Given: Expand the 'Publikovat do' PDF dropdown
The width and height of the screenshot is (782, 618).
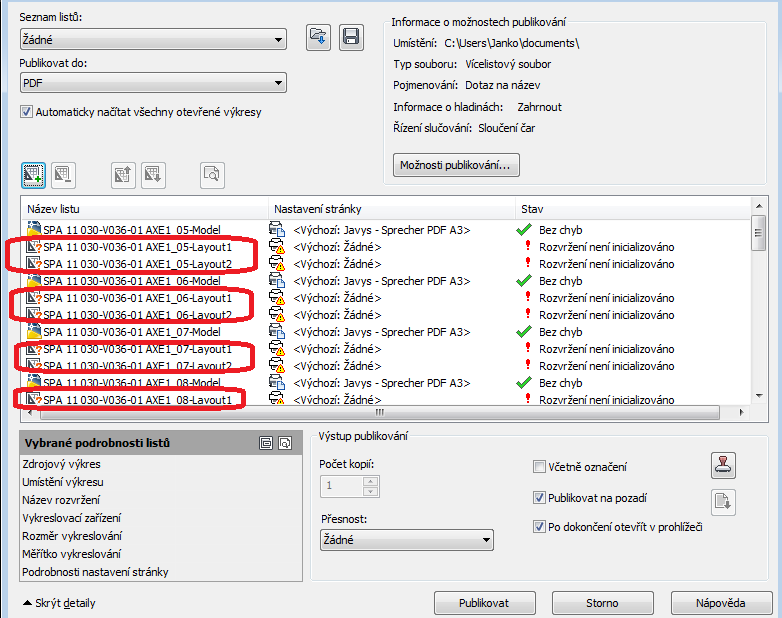Looking at the screenshot, I should tap(152, 84).
